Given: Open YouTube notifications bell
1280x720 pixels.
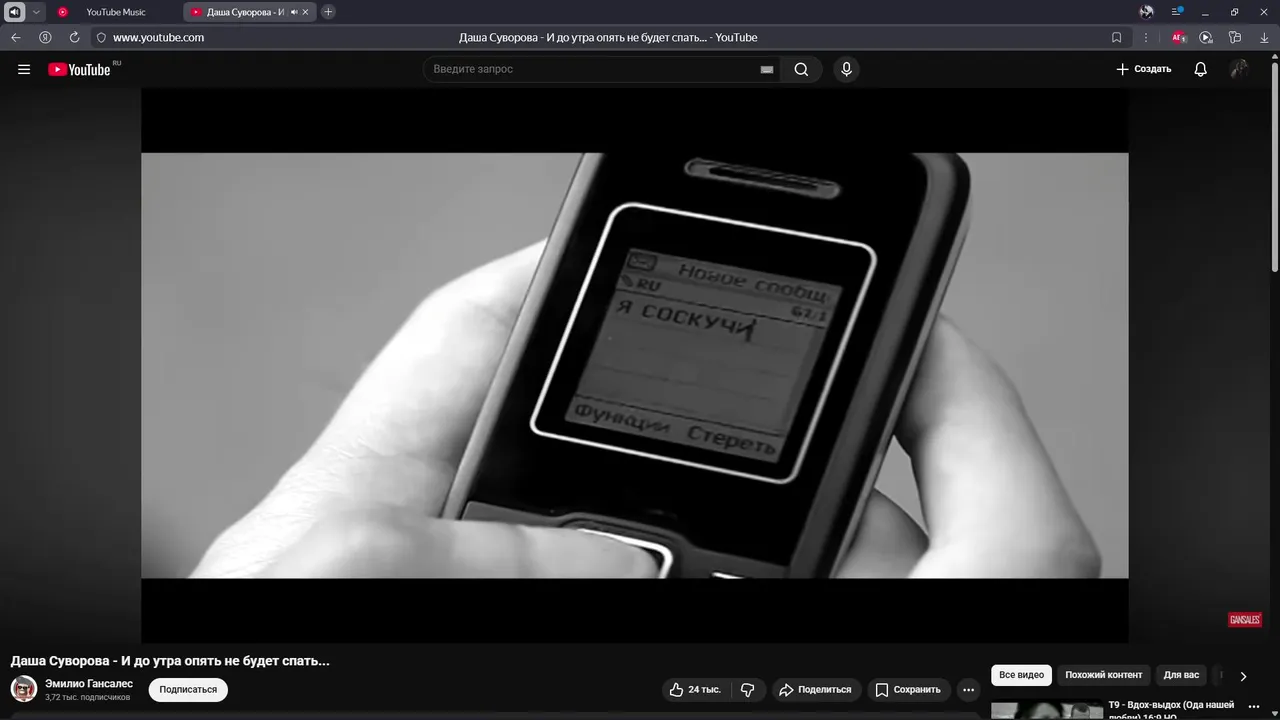Looking at the screenshot, I should [1201, 69].
